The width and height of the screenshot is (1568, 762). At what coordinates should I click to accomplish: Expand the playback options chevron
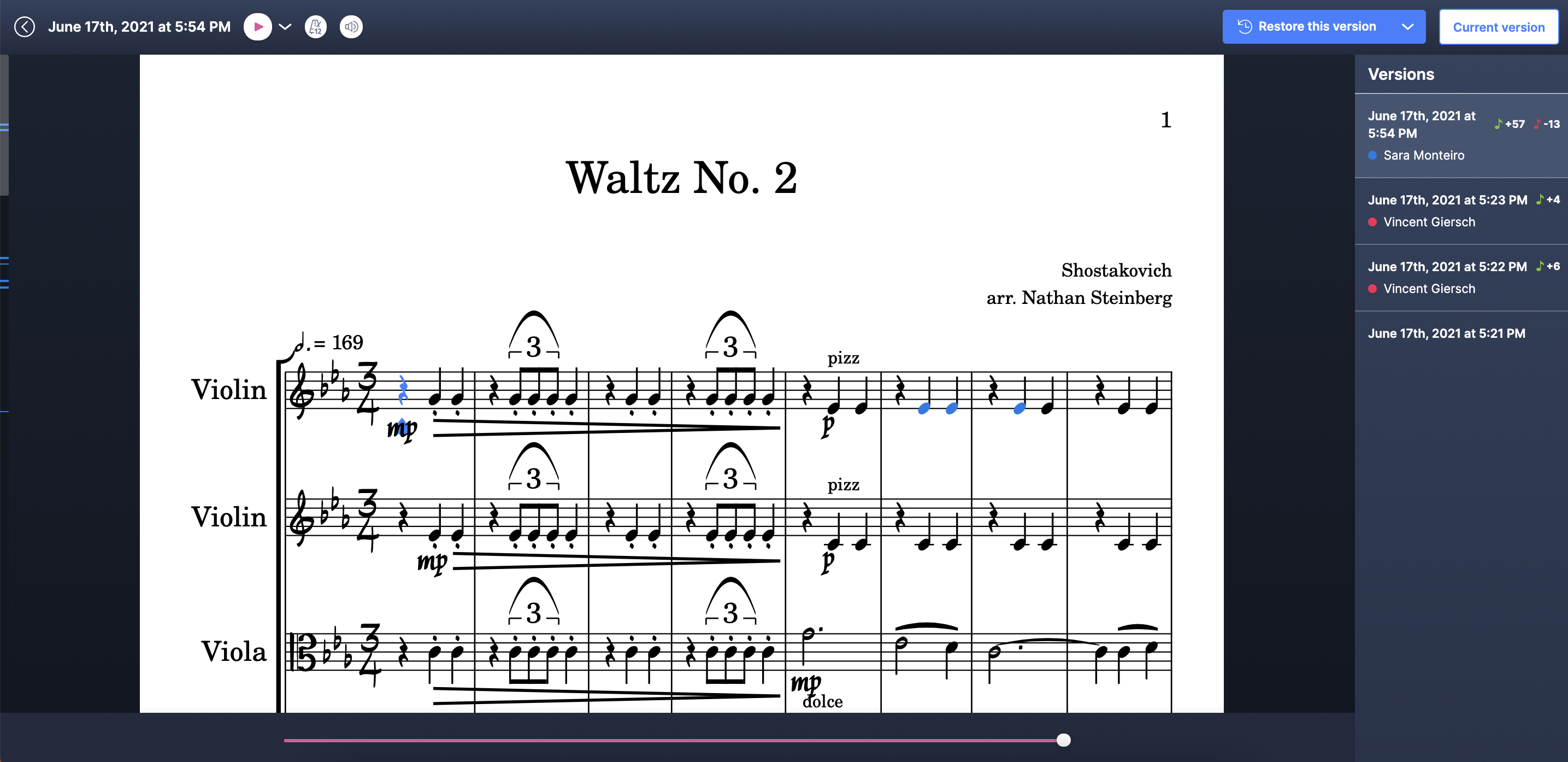pos(285,27)
